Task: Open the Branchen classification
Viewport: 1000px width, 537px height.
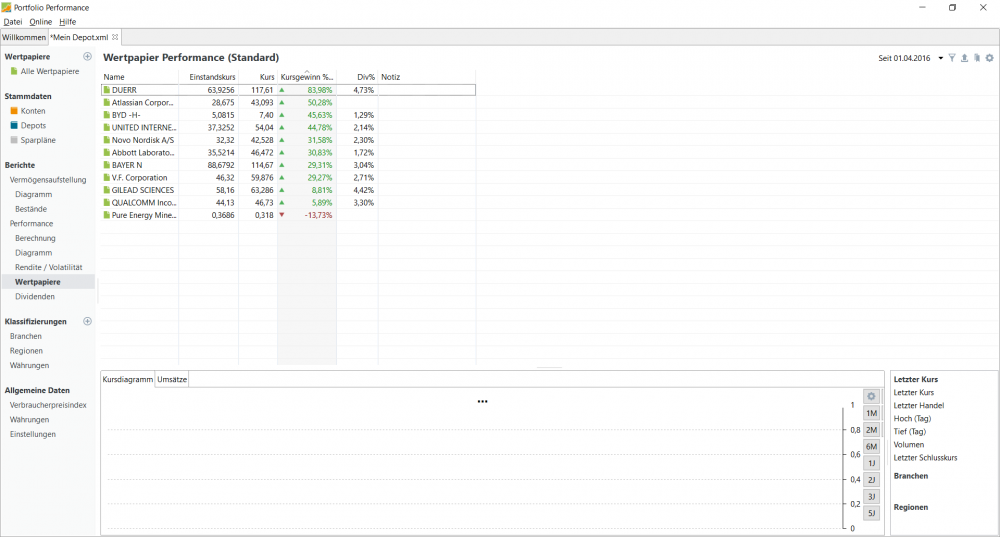Action: point(26,336)
